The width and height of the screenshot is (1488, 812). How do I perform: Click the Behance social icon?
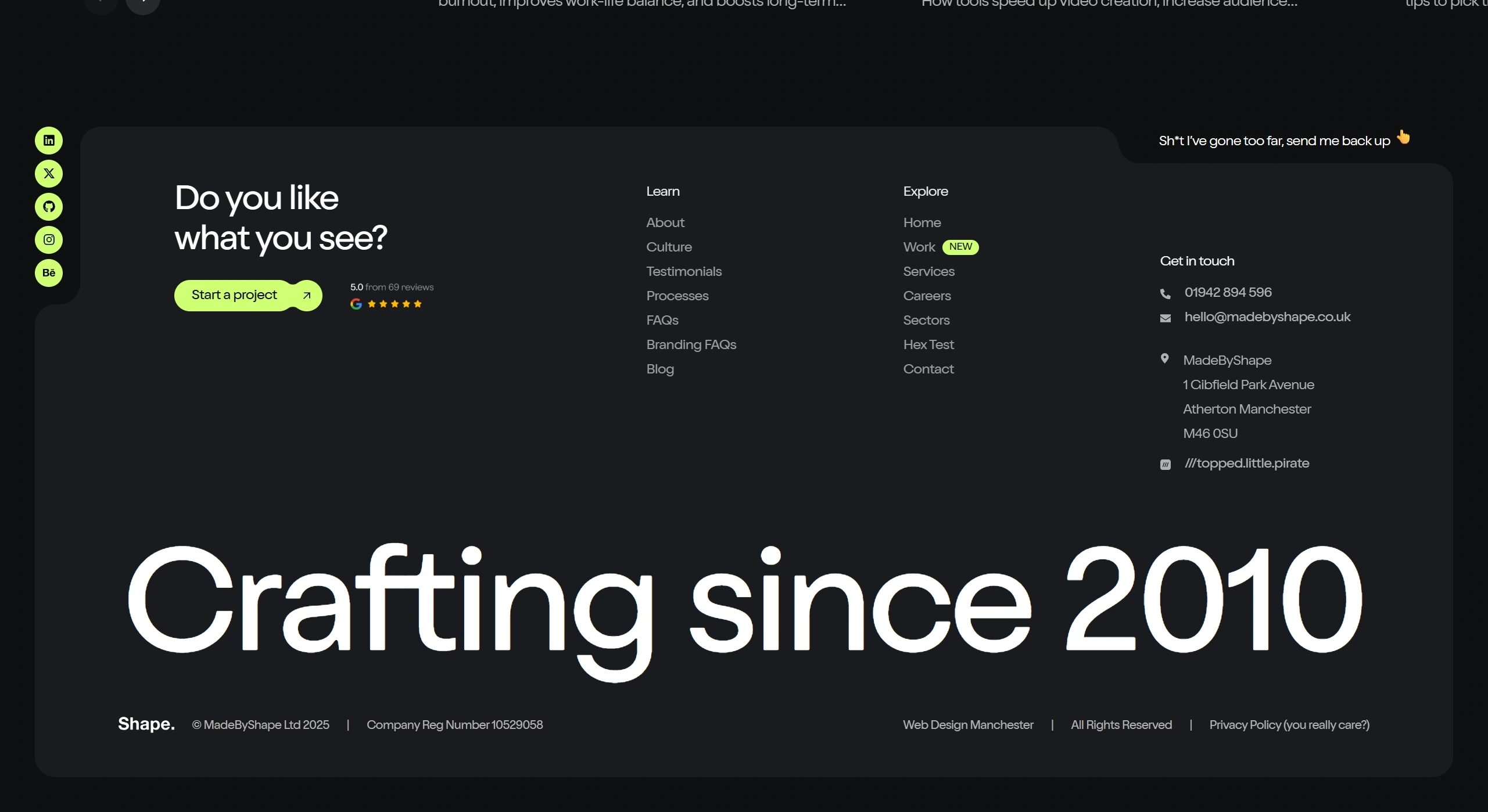[49, 273]
